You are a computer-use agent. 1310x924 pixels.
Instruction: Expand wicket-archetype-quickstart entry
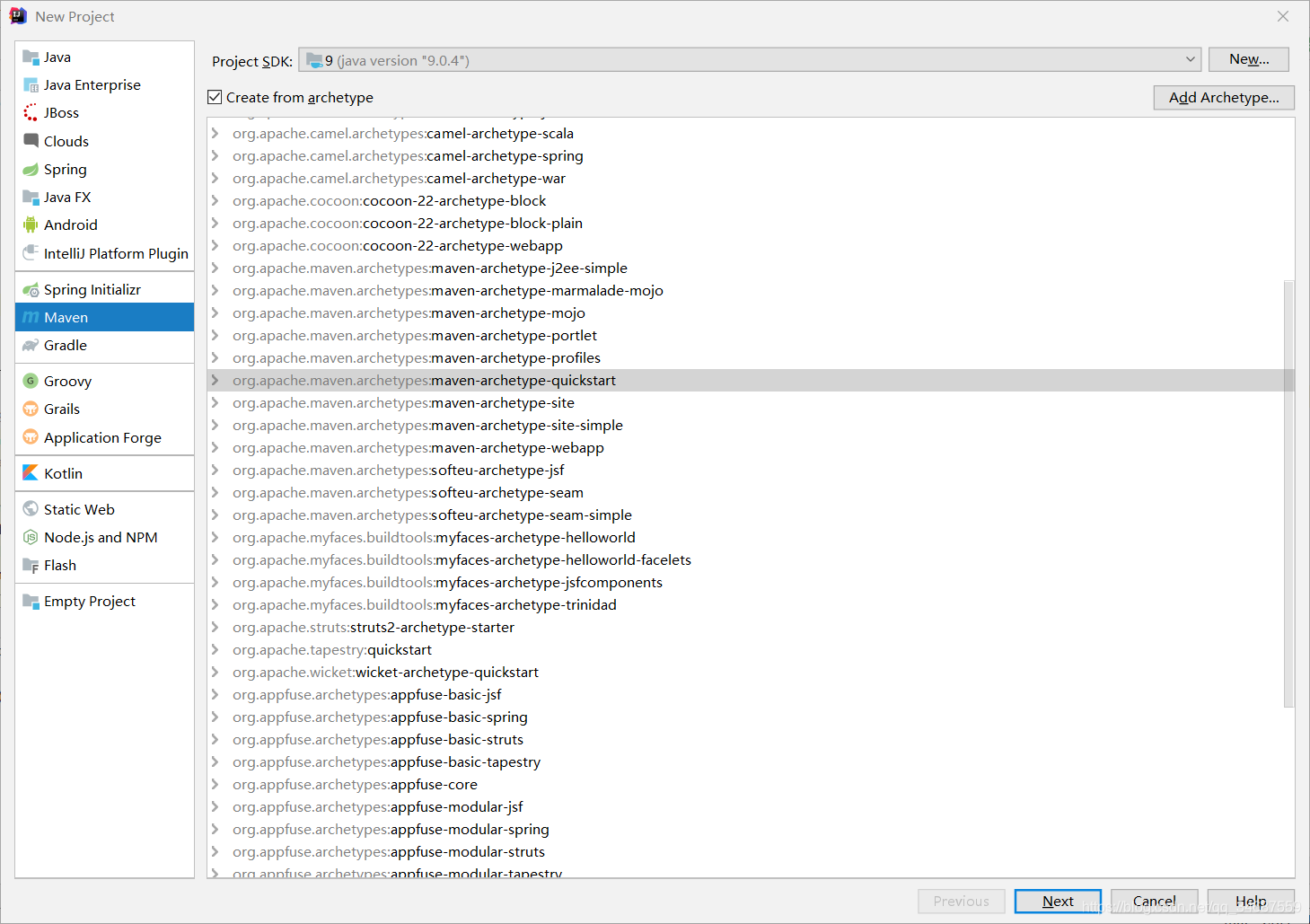(215, 673)
